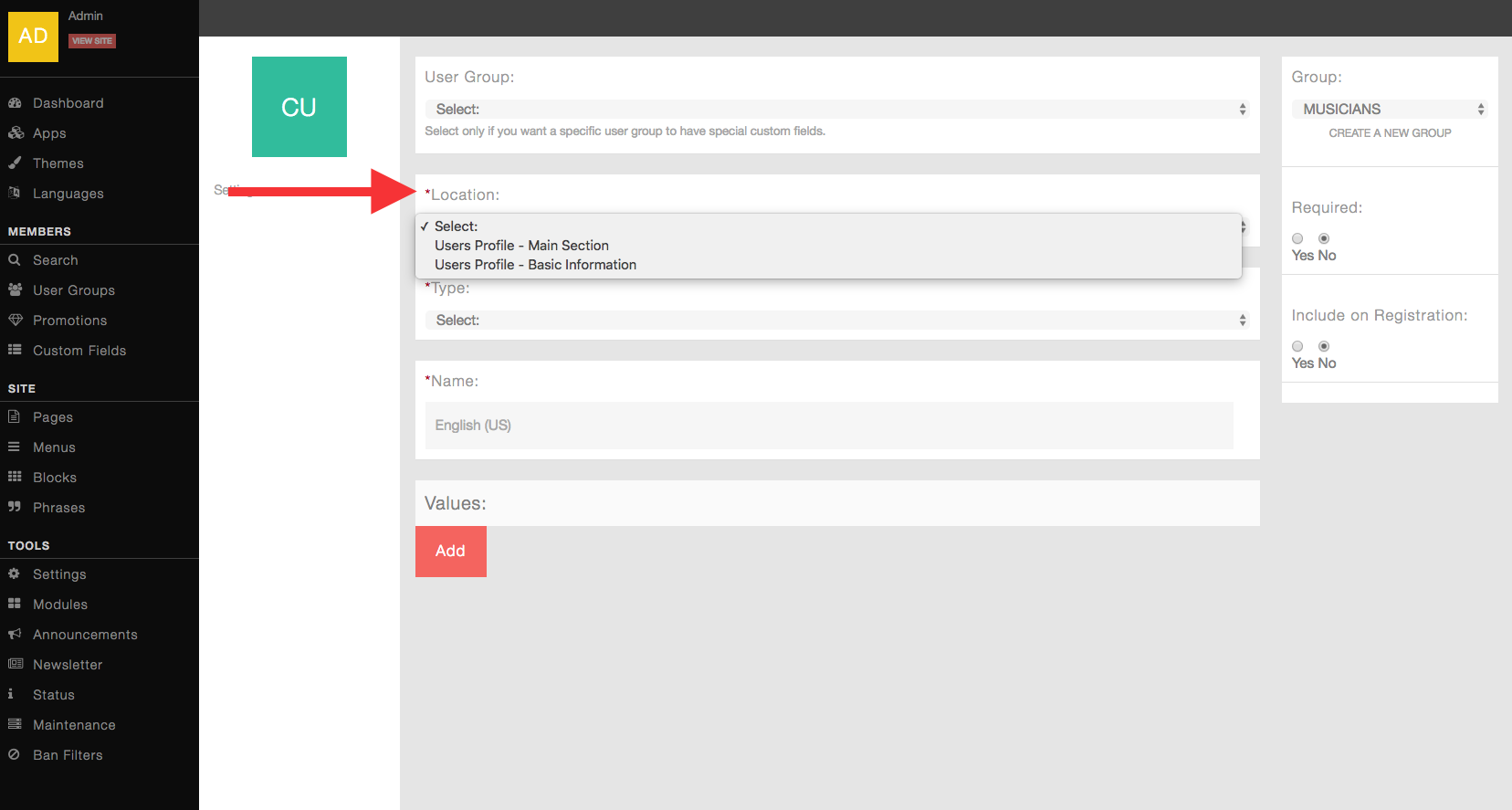This screenshot has height=810, width=1512.
Task: Click the Apps cubes icon
Action: point(16,132)
